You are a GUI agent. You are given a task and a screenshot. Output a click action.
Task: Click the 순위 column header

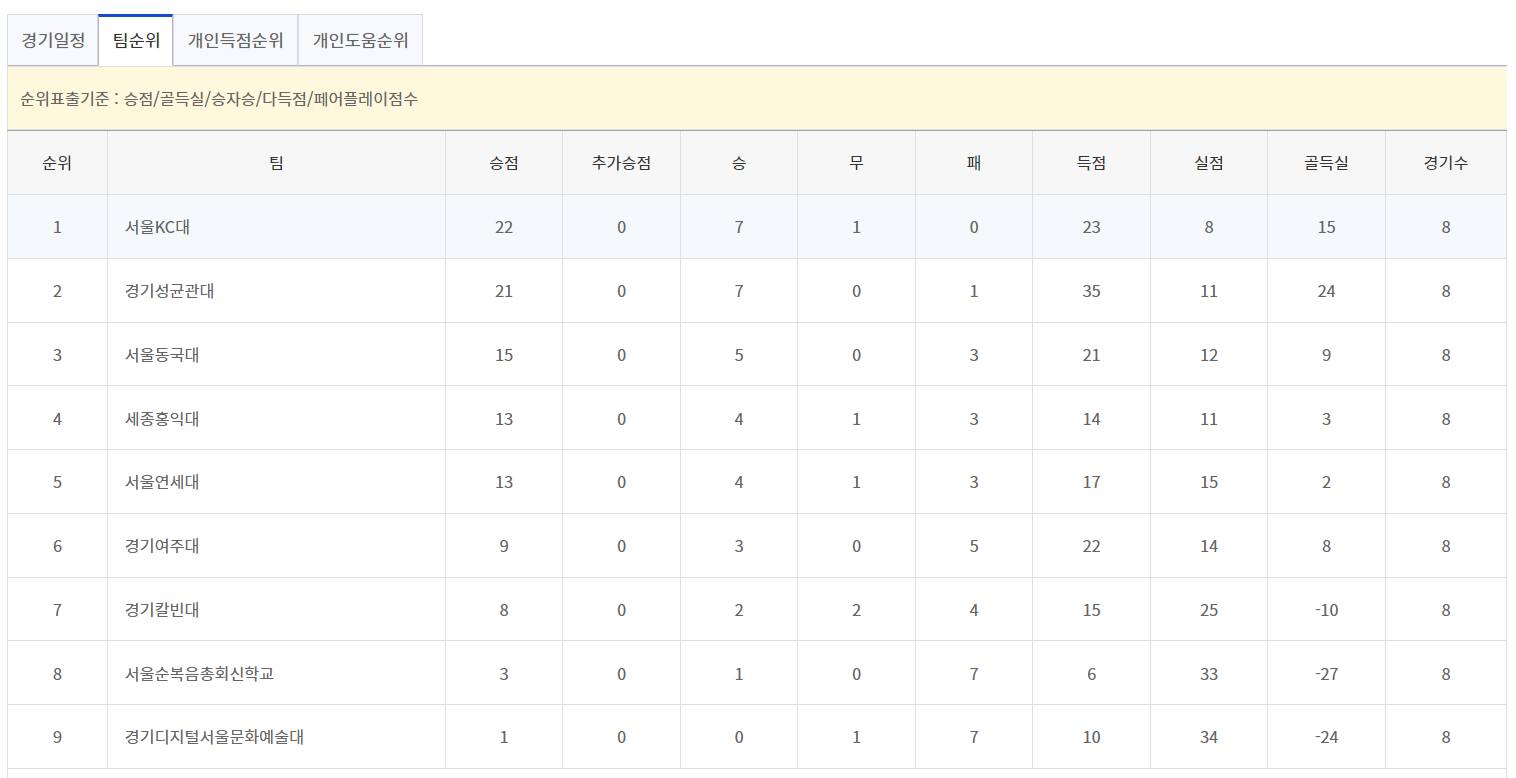(x=57, y=163)
